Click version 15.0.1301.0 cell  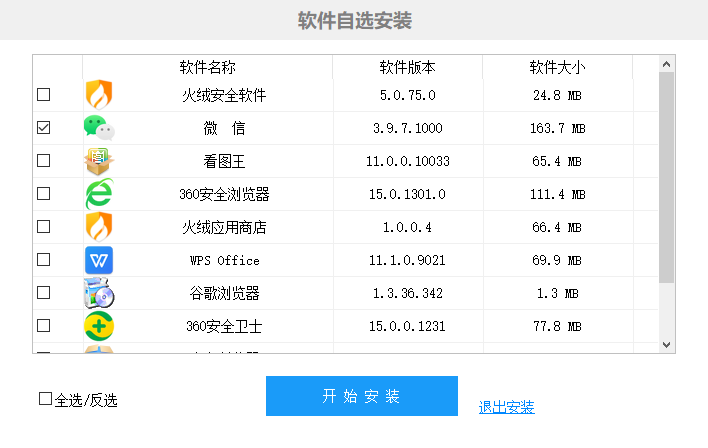click(407, 194)
